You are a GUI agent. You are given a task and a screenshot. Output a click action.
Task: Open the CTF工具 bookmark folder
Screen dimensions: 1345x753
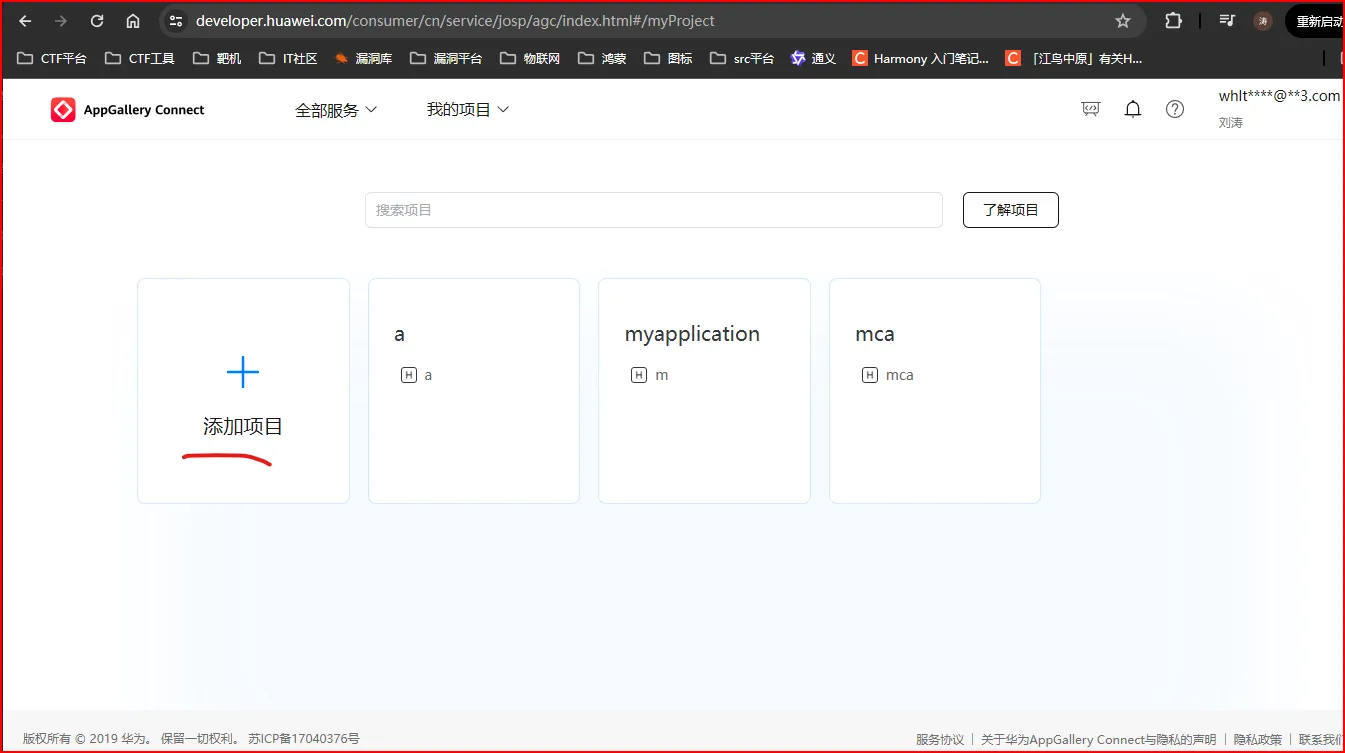coord(140,59)
